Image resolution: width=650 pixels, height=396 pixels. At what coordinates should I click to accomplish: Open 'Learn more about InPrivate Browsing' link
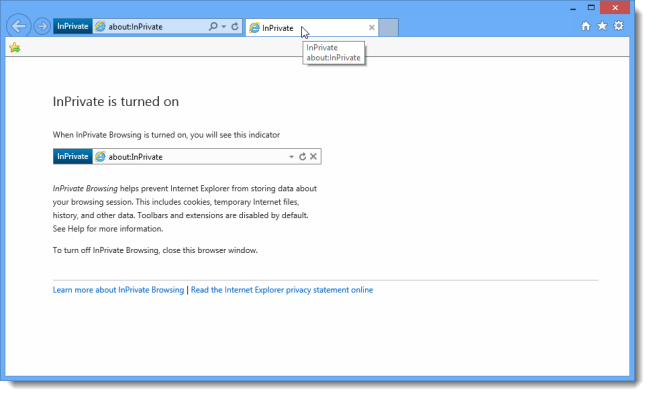(118, 290)
